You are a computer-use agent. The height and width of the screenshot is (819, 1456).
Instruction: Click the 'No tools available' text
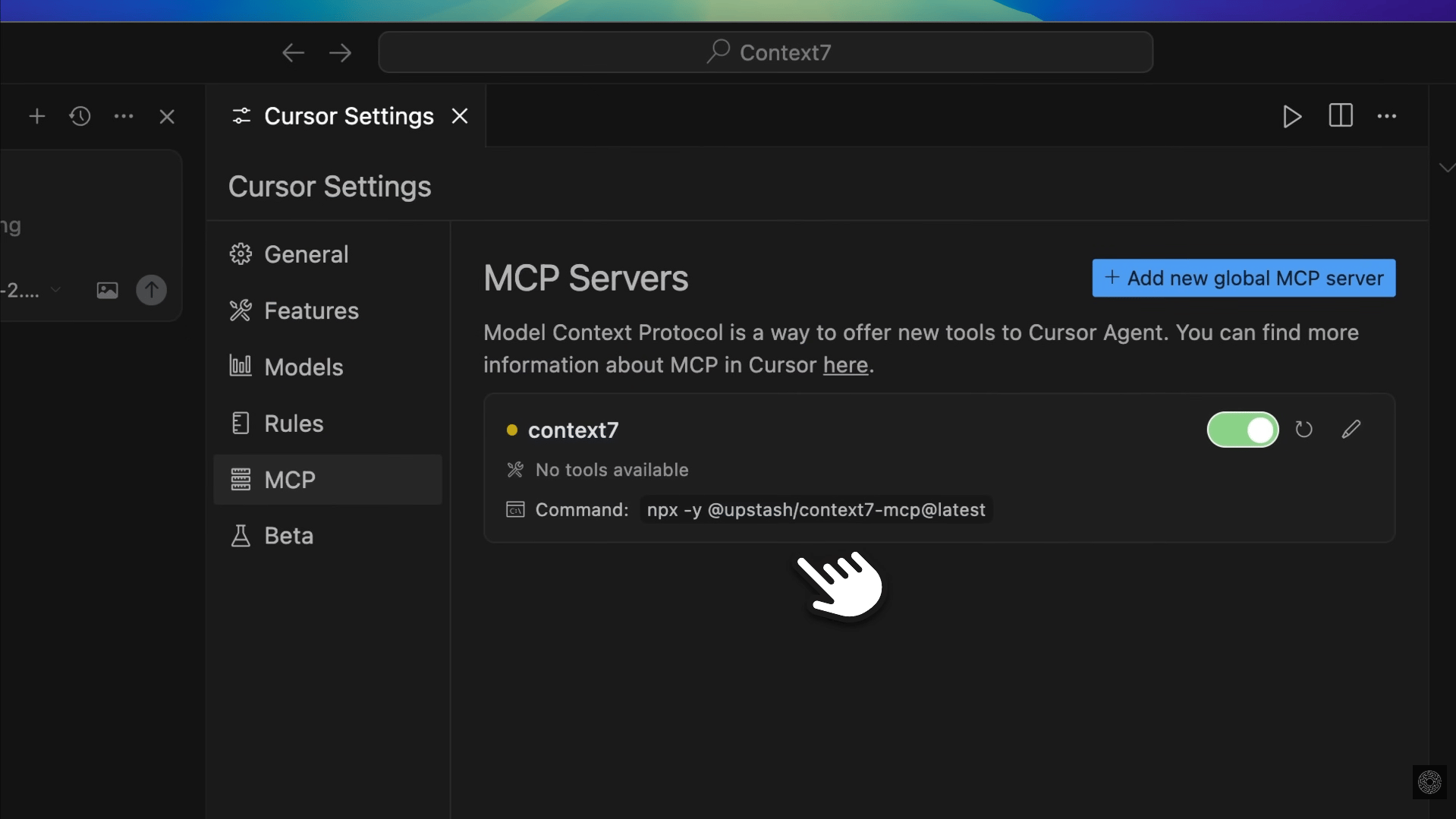tap(612, 470)
